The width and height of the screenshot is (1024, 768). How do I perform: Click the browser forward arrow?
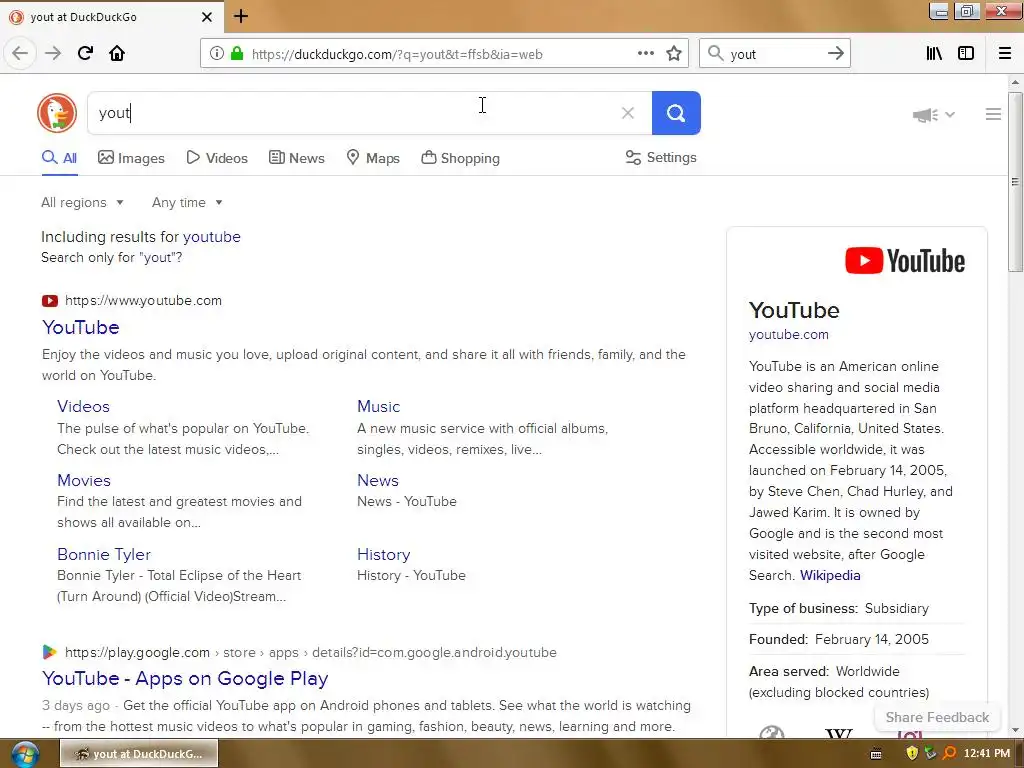click(x=53, y=54)
